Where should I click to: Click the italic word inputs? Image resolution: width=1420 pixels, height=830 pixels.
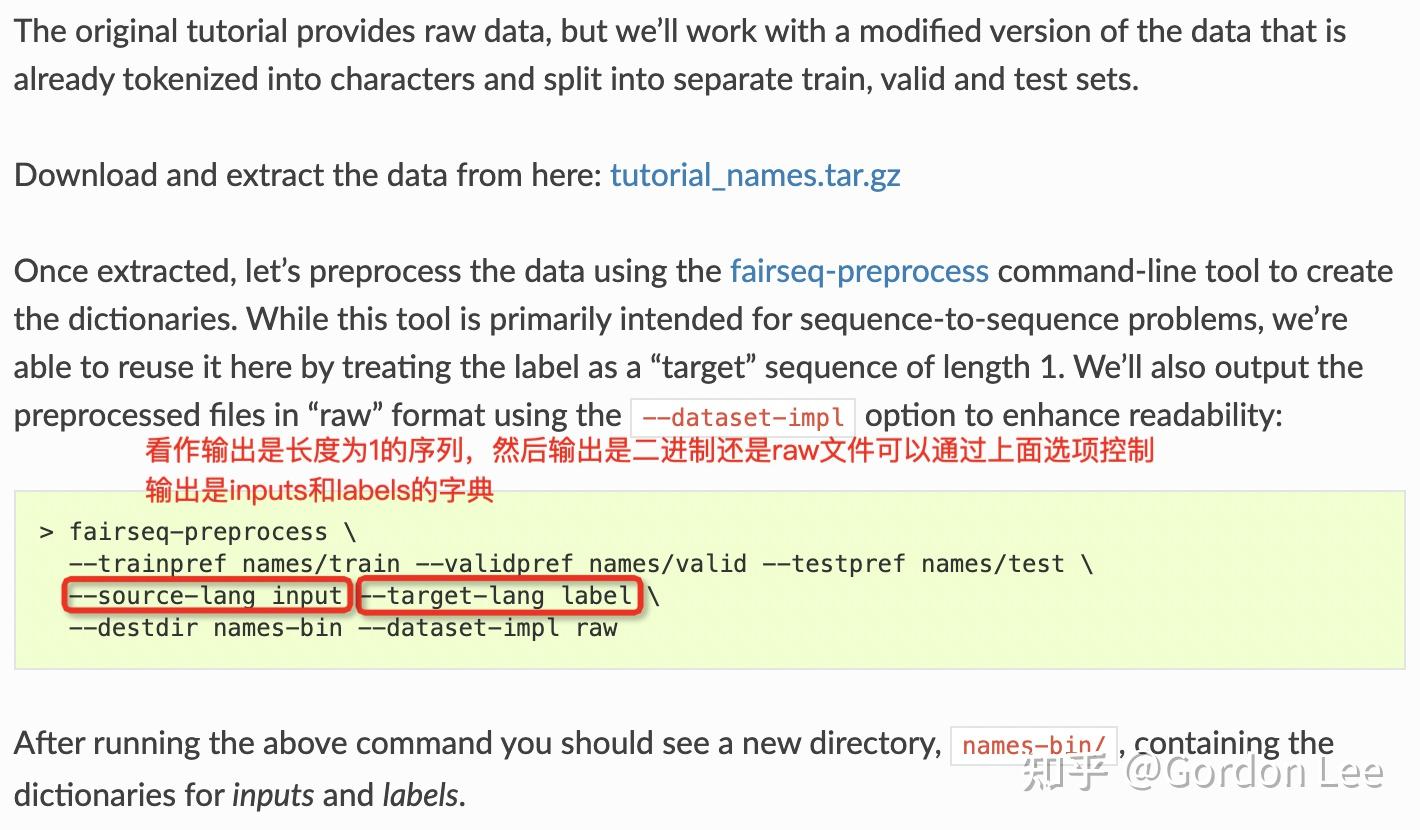[273, 795]
